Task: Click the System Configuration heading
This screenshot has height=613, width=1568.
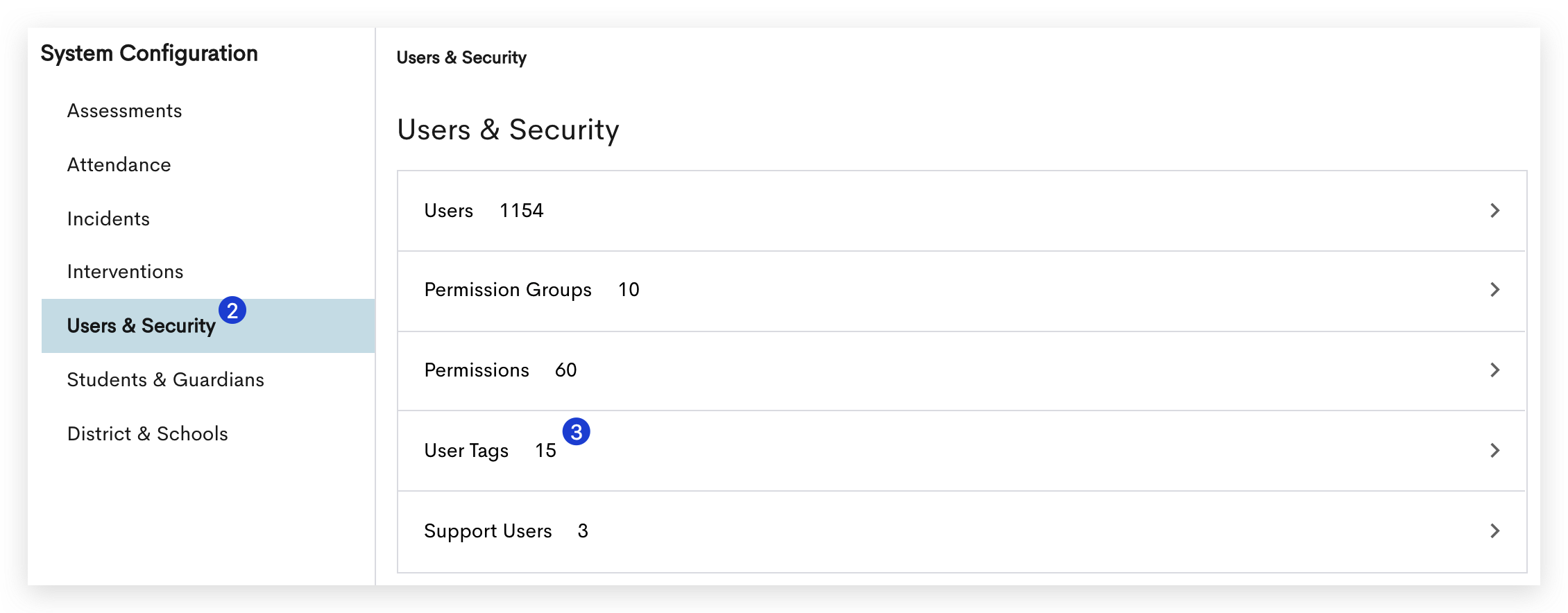Action: 149,53
